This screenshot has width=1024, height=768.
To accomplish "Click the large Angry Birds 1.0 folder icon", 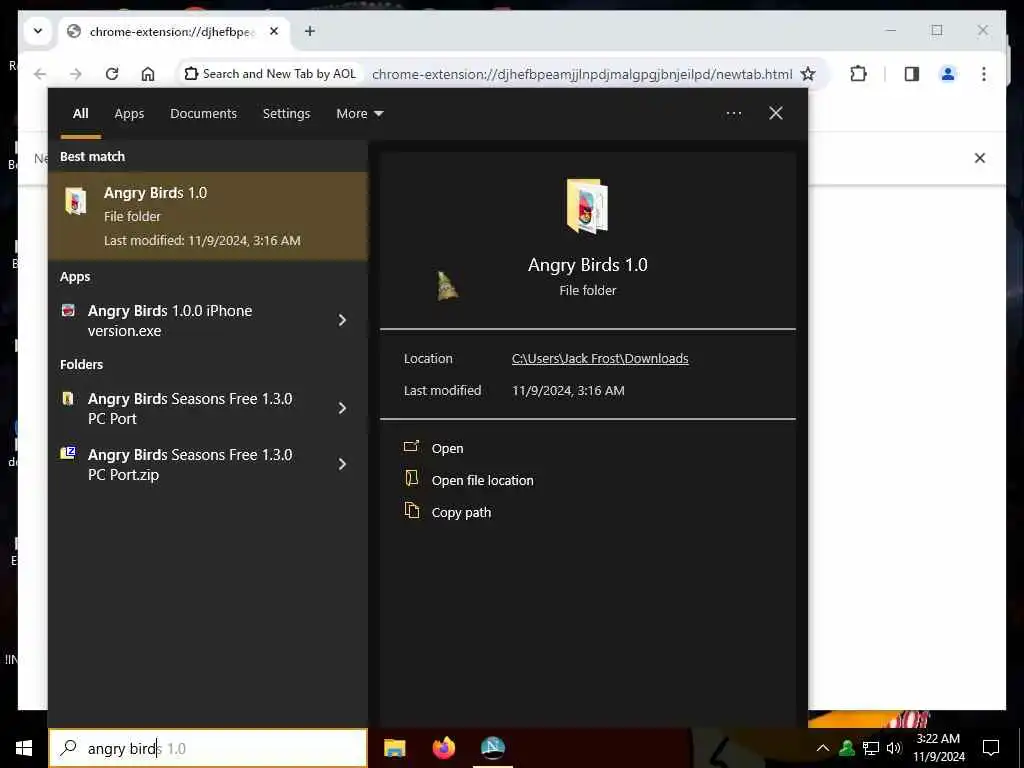I will [x=586, y=206].
